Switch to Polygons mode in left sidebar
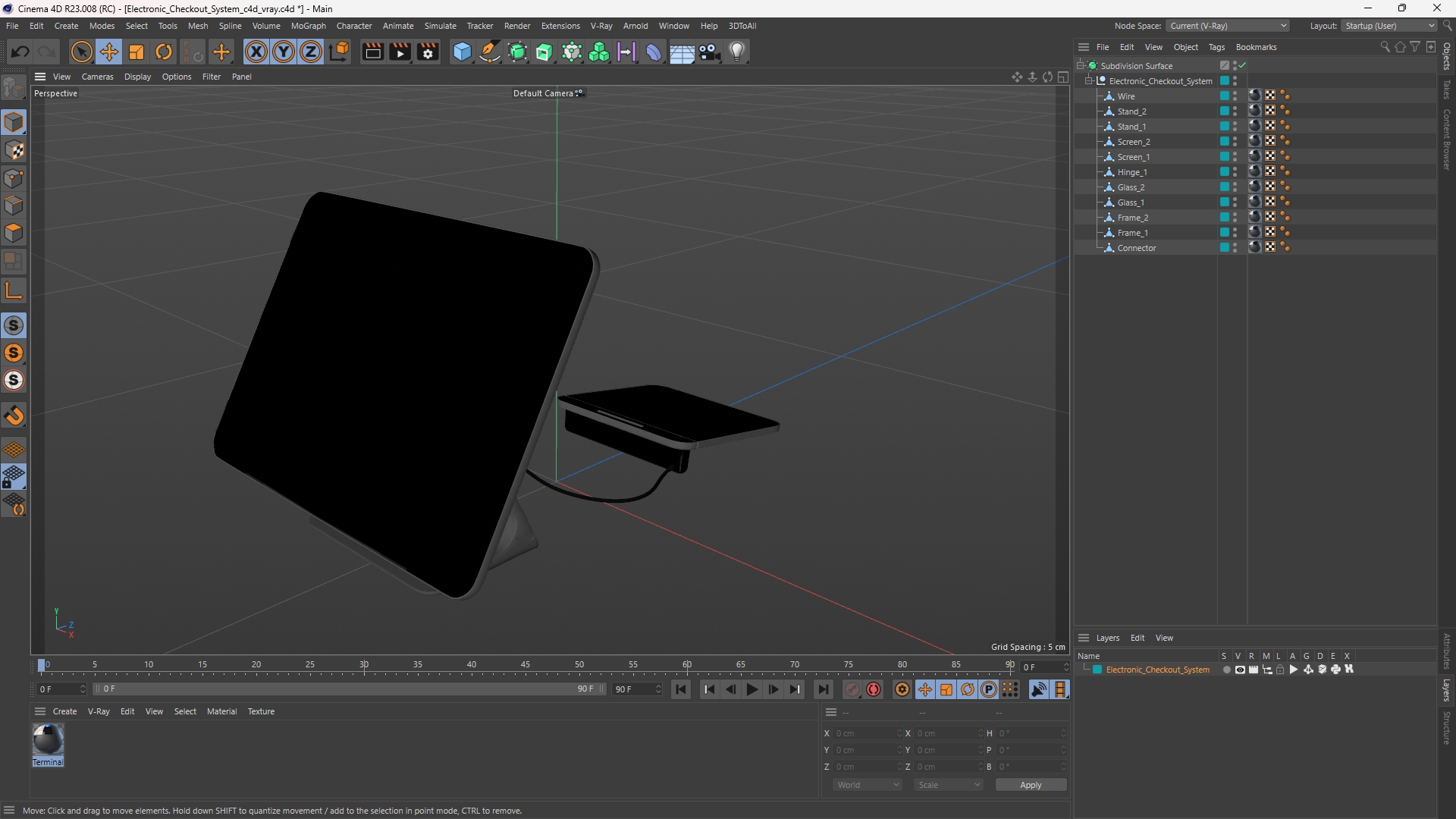Image resolution: width=1456 pixels, height=819 pixels. tap(14, 234)
